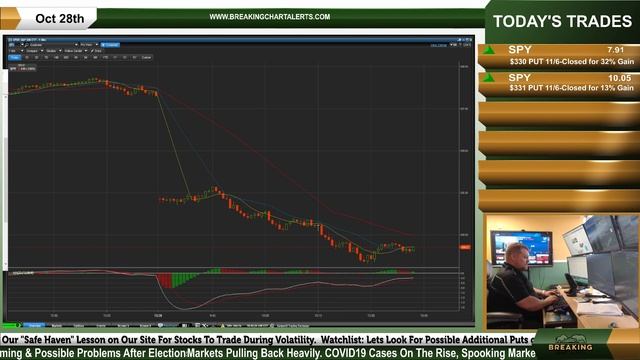Select the Custom time range tab

point(147,58)
